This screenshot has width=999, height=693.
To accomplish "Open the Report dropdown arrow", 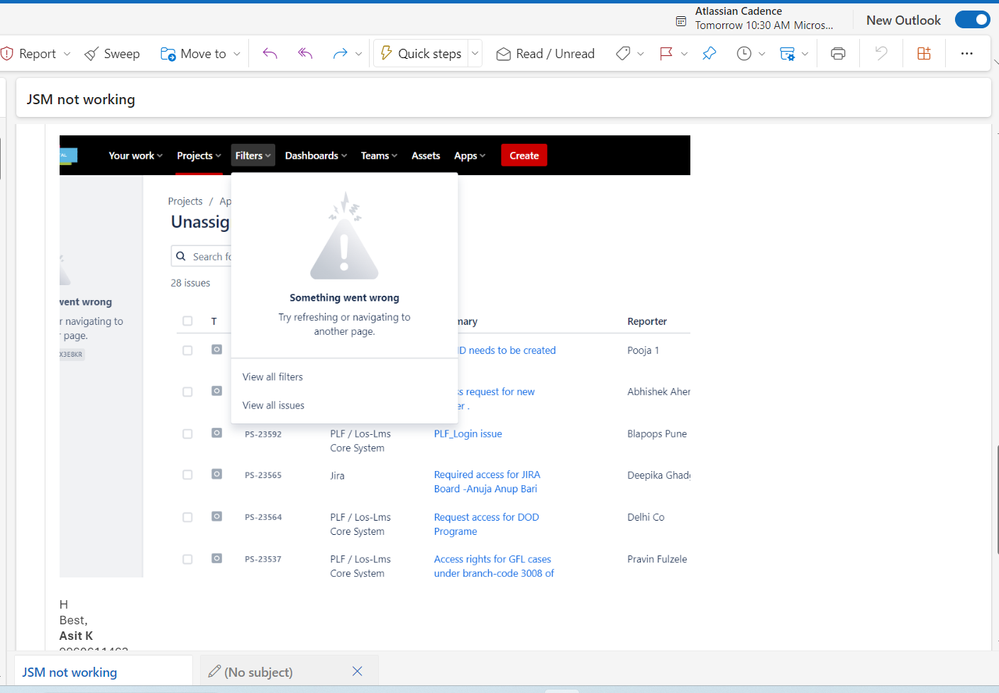I will pyautogui.click(x=67, y=54).
